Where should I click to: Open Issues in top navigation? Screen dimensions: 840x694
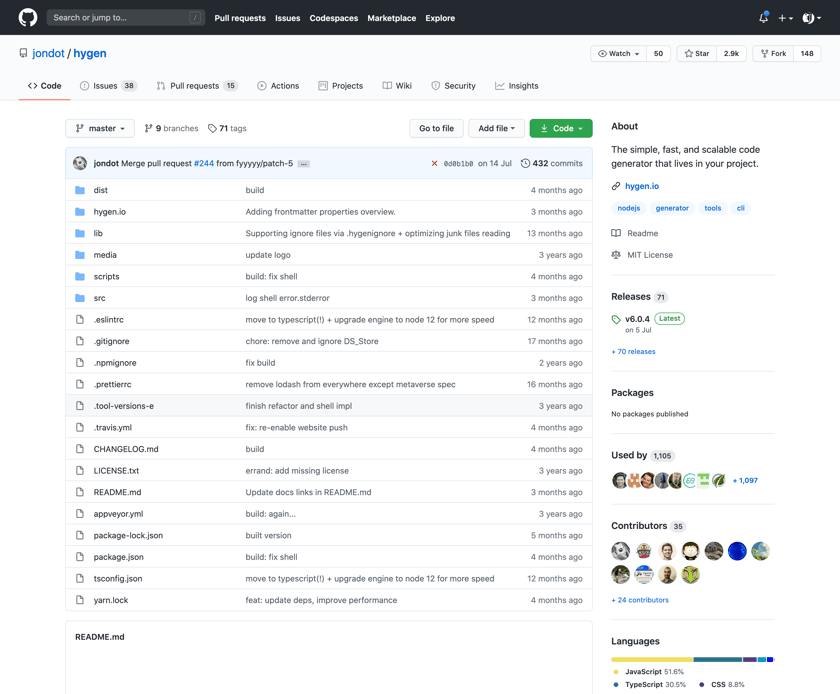tap(288, 18)
